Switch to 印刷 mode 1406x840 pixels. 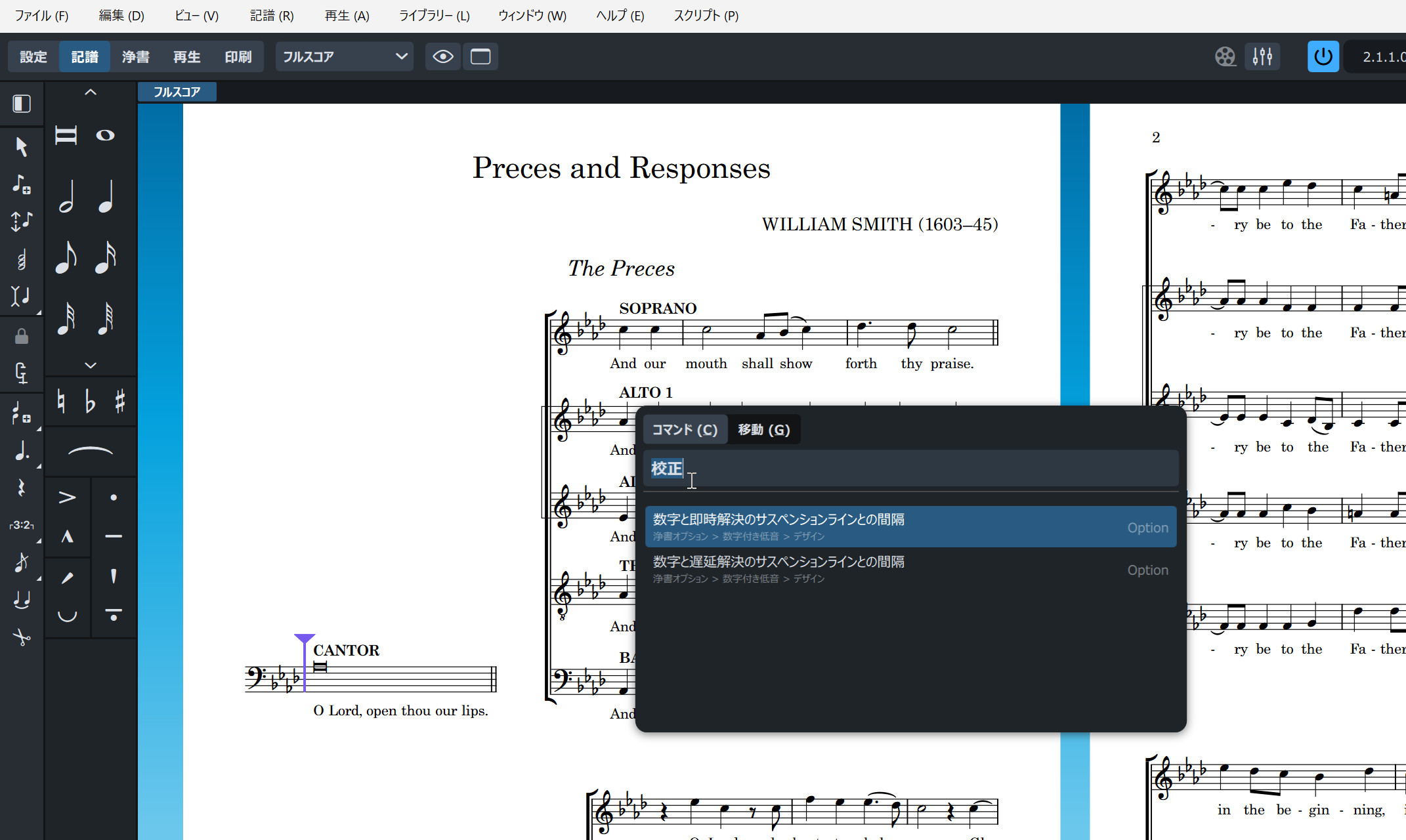[x=238, y=57]
